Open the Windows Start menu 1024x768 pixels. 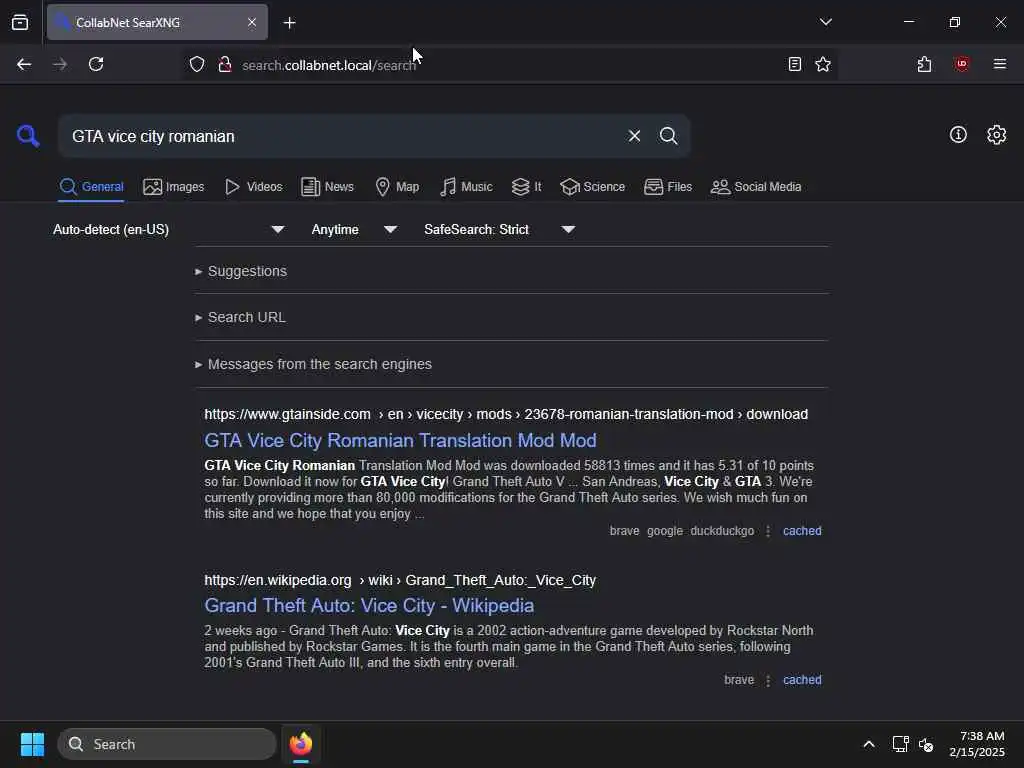tap(32, 744)
